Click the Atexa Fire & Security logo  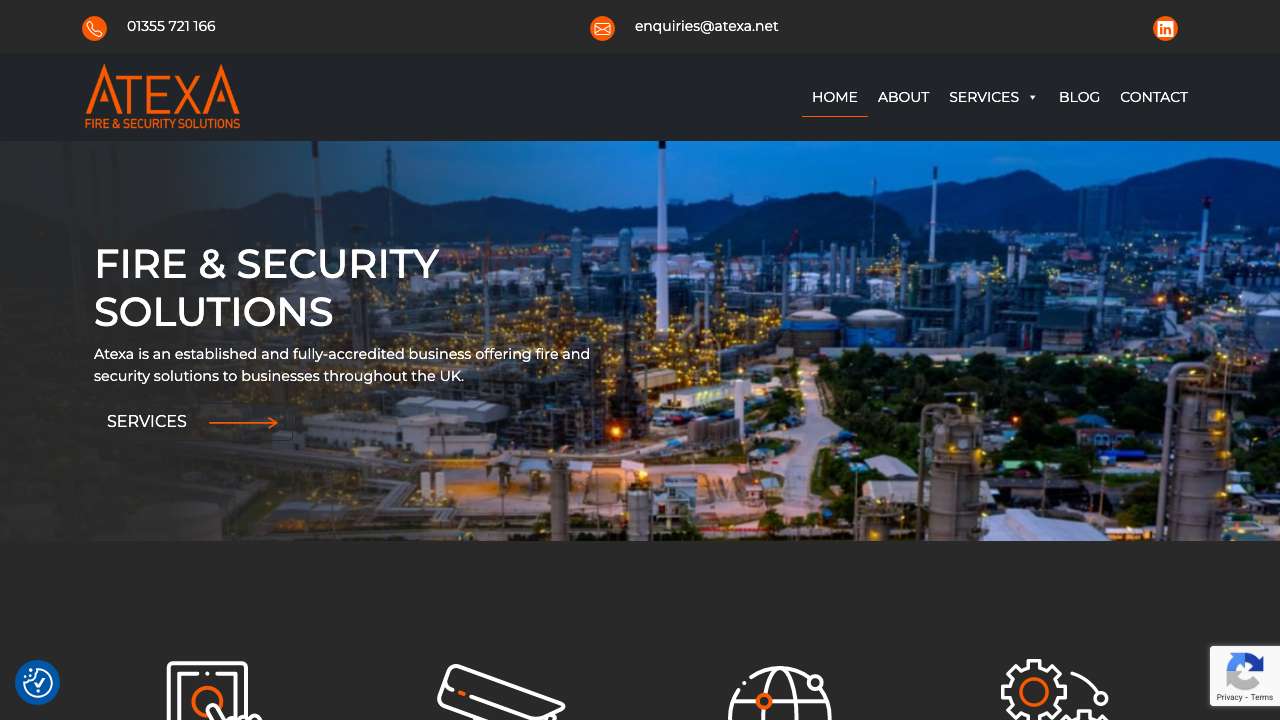pos(162,97)
